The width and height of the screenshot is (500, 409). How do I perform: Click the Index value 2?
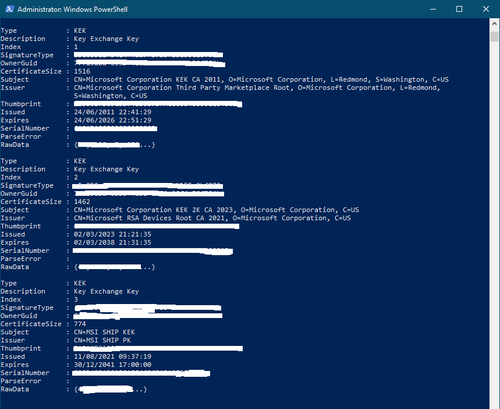pos(76,177)
